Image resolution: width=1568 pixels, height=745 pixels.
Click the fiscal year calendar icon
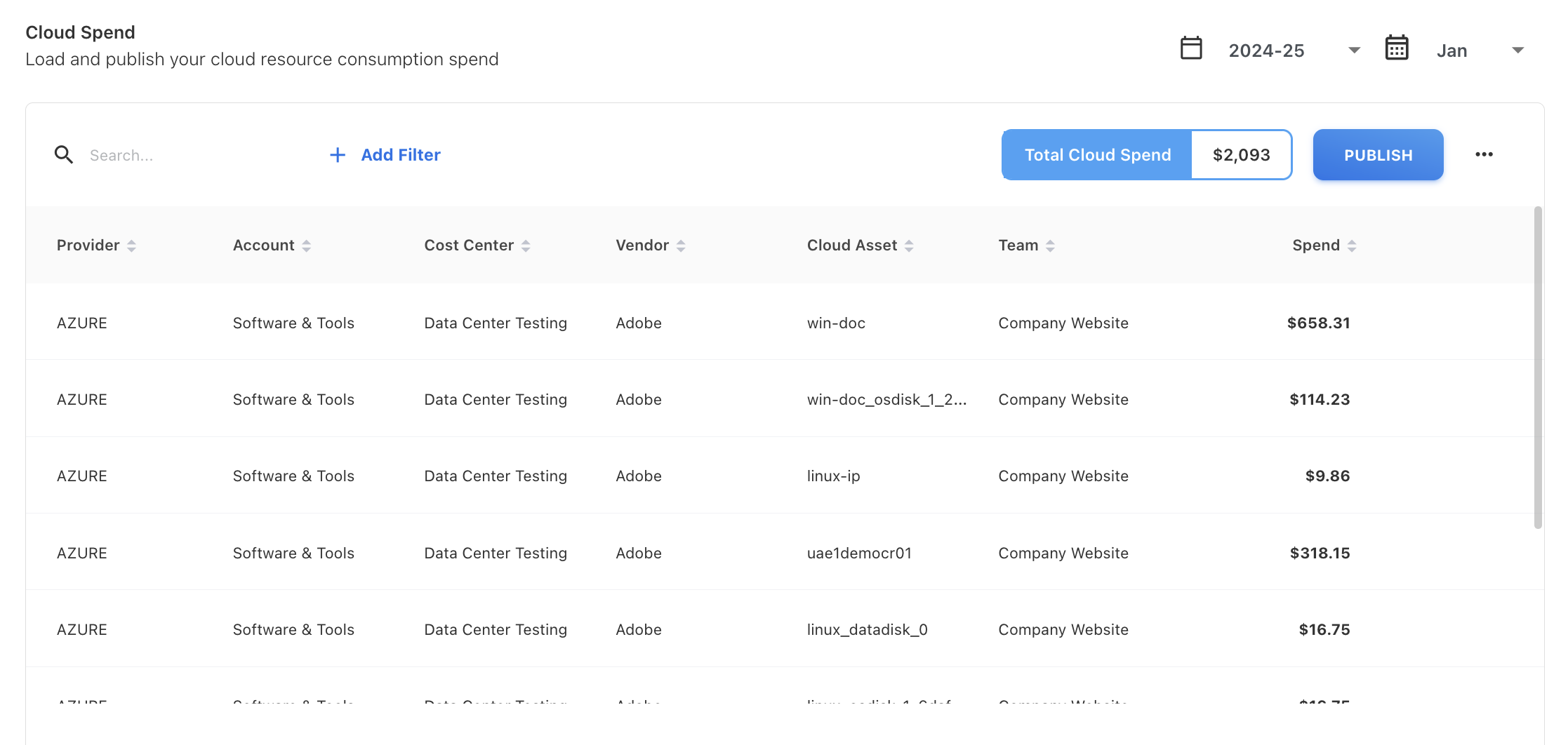[1191, 48]
